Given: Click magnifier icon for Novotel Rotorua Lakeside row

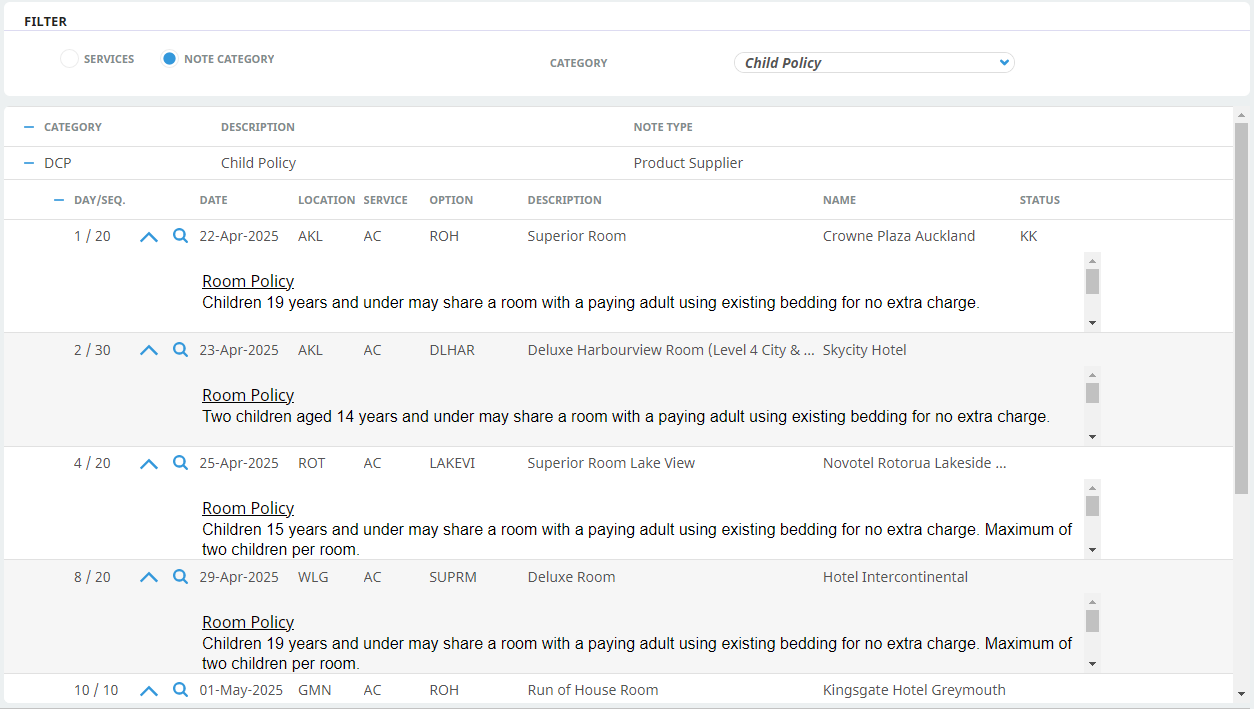Looking at the screenshot, I should click(180, 463).
